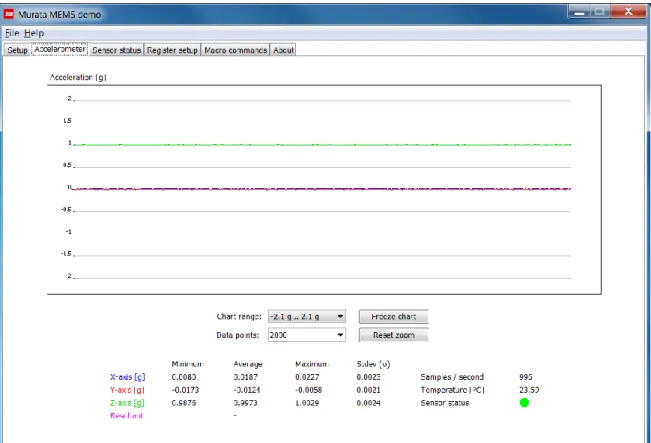This screenshot has width=651, height=443.
Task: Click the Y-axis [g] row label
Action: [x=127, y=390]
